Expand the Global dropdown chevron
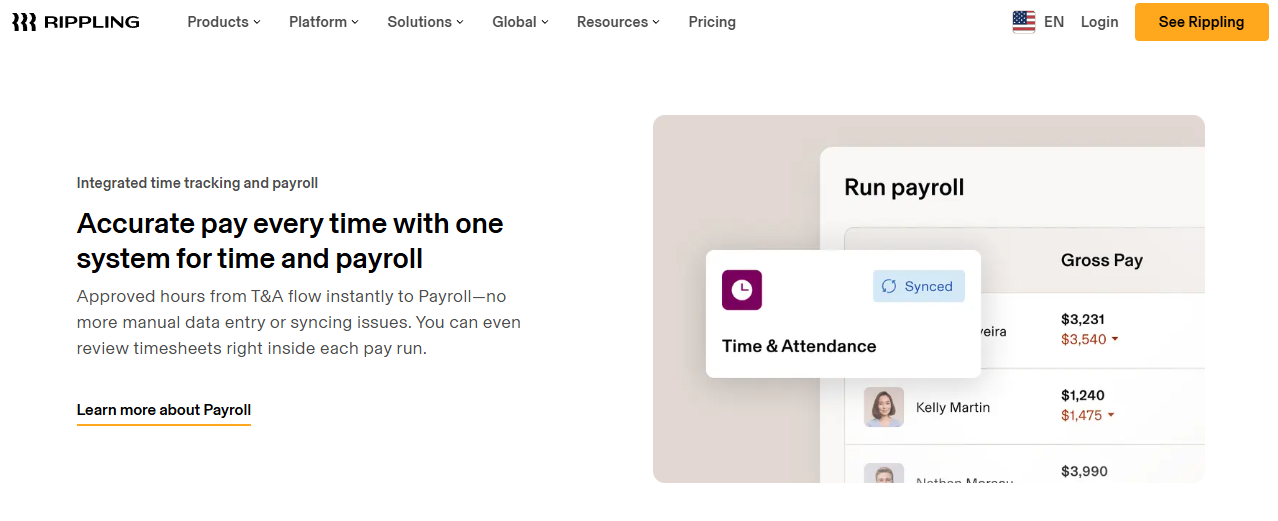Viewport: 1278px width, 521px height. [544, 22]
